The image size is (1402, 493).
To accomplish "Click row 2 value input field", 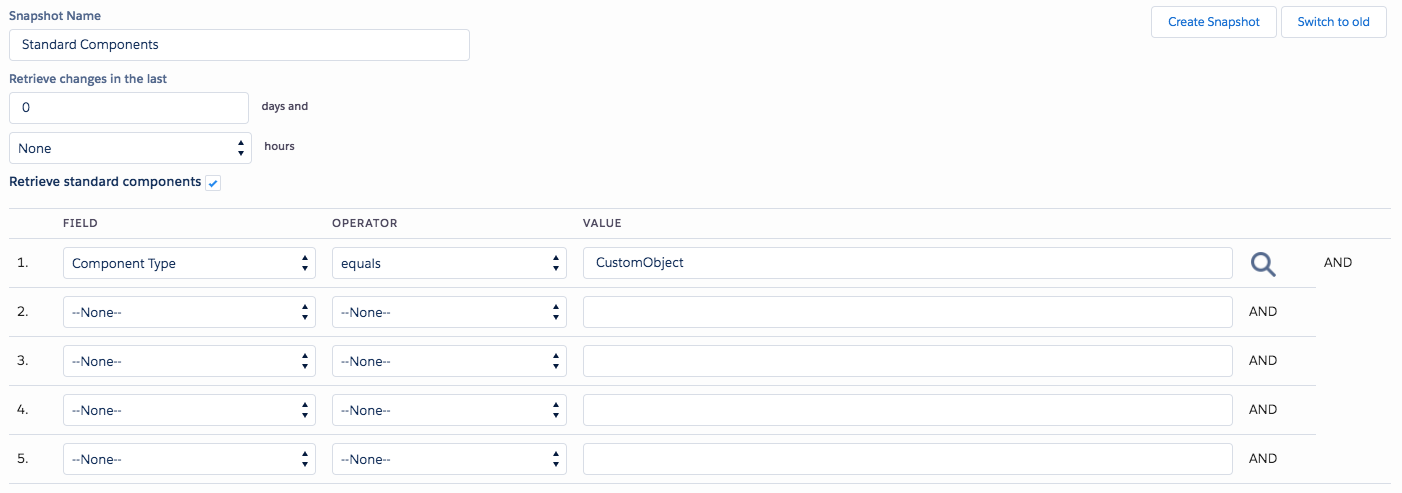I will click(907, 312).
